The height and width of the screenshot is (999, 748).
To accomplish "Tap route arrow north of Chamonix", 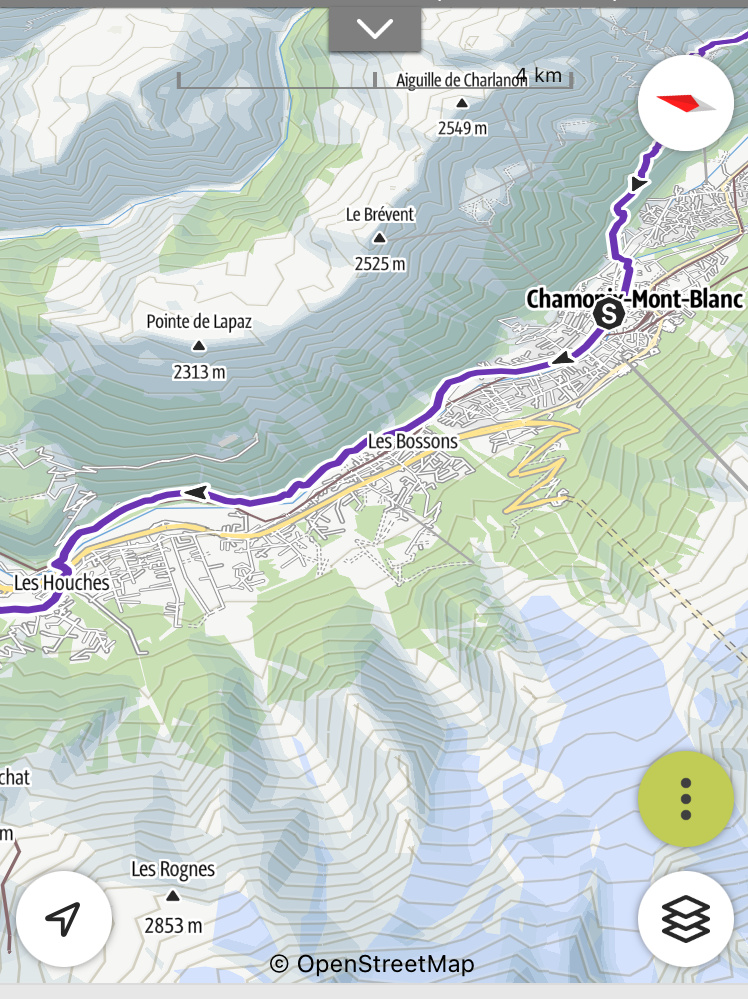I will [638, 184].
